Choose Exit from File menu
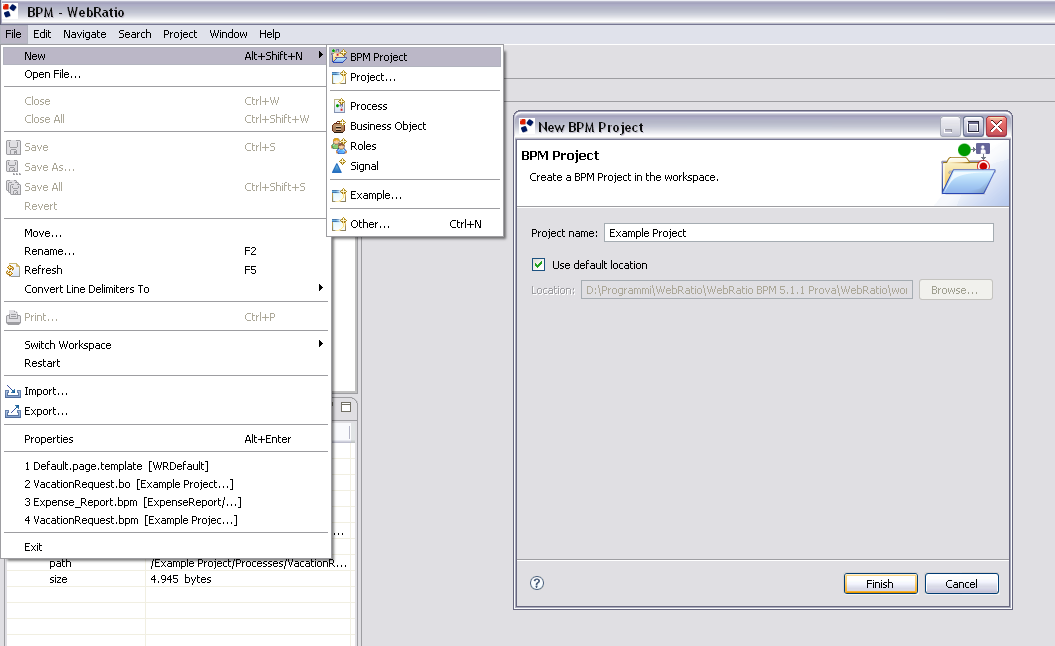The image size is (1055, 646). (165, 547)
